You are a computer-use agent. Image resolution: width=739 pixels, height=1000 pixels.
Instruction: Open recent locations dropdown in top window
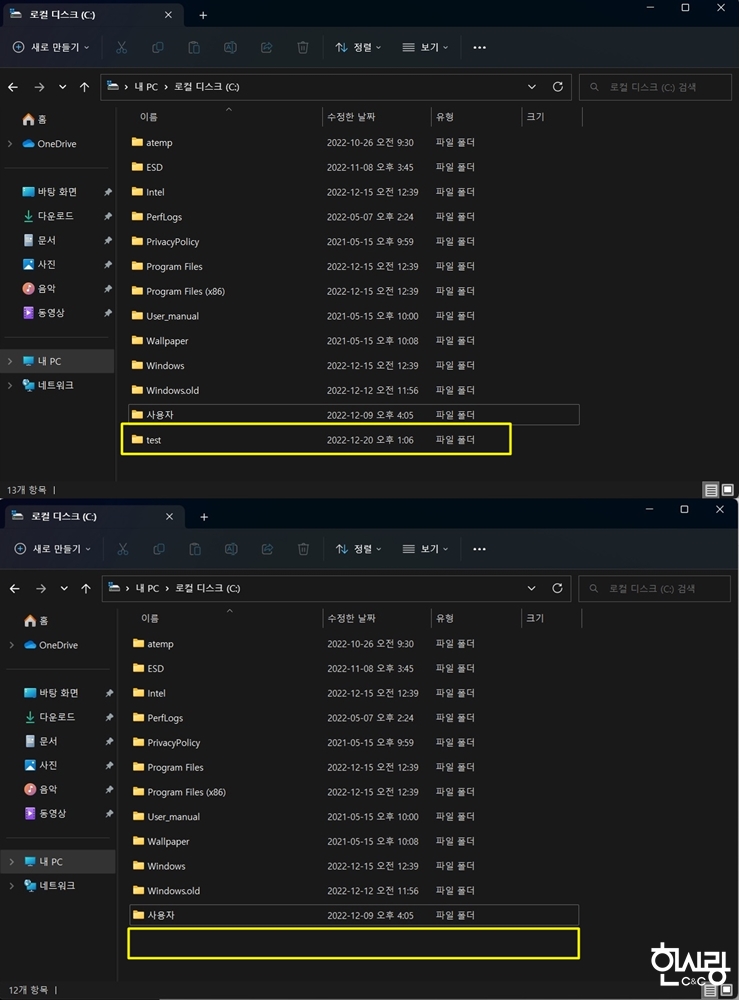[x=62, y=87]
